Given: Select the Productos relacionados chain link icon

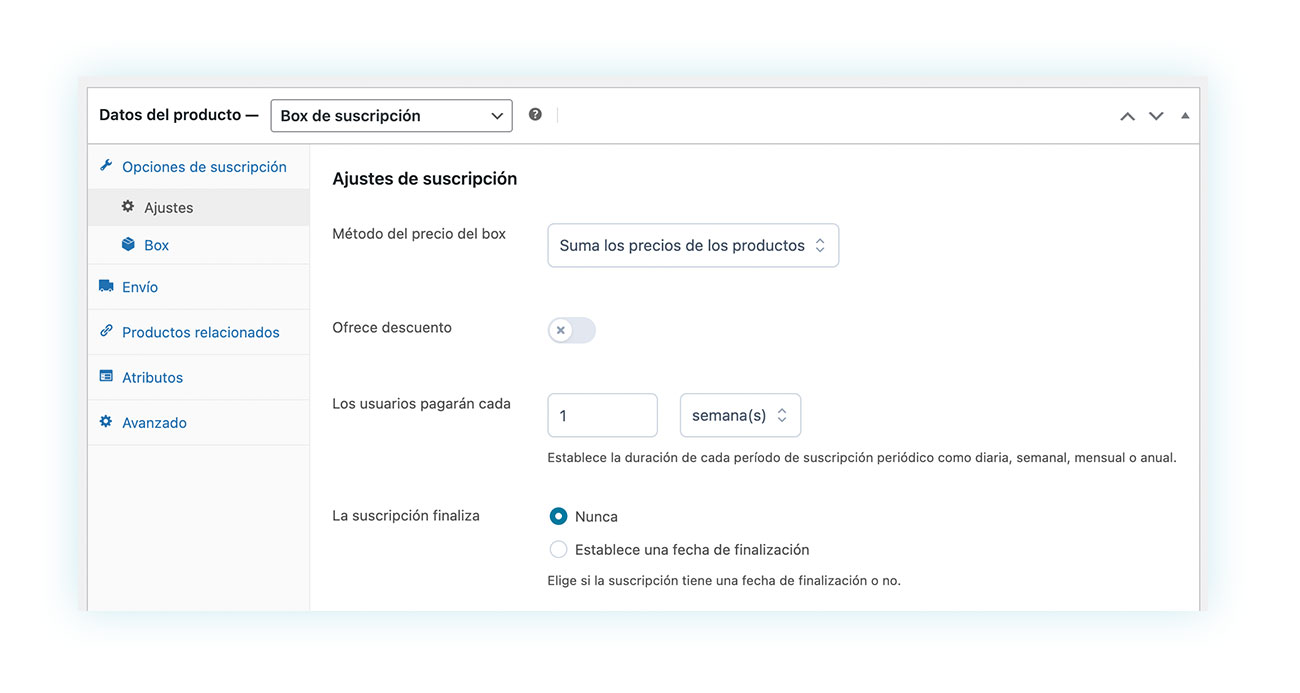Looking at the screenshot, I should [x=106, y=331].
